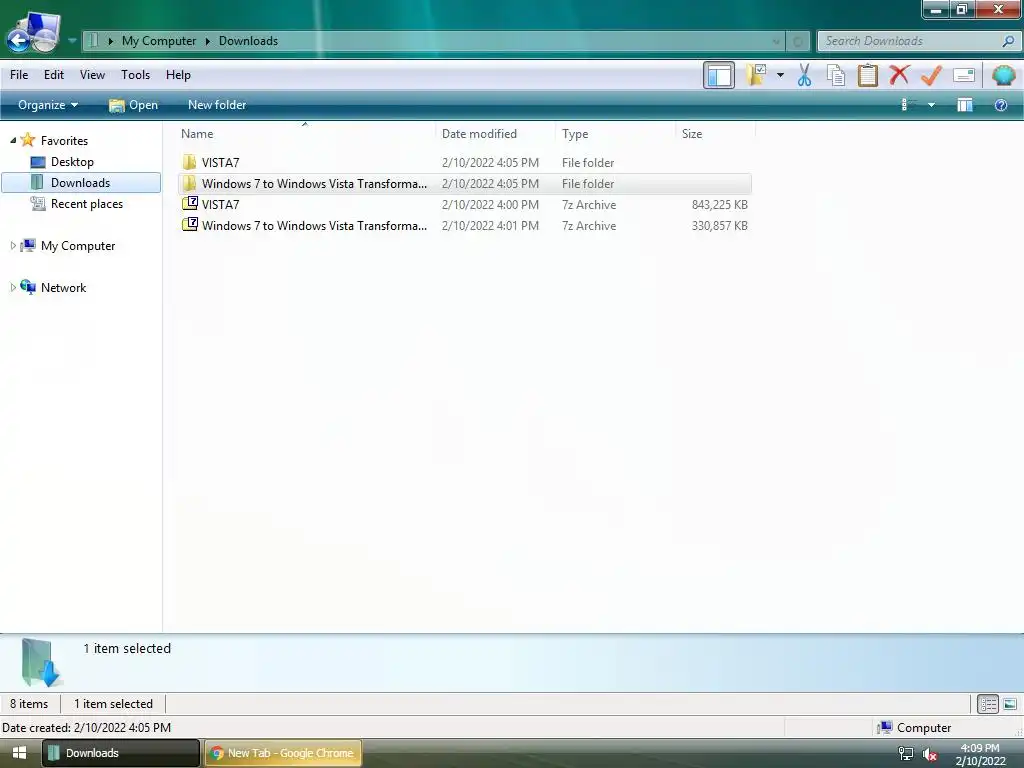Expand breadcrumb arrow after My Computer
Viewport: 1024px width, 768px height.
(208, 40)
